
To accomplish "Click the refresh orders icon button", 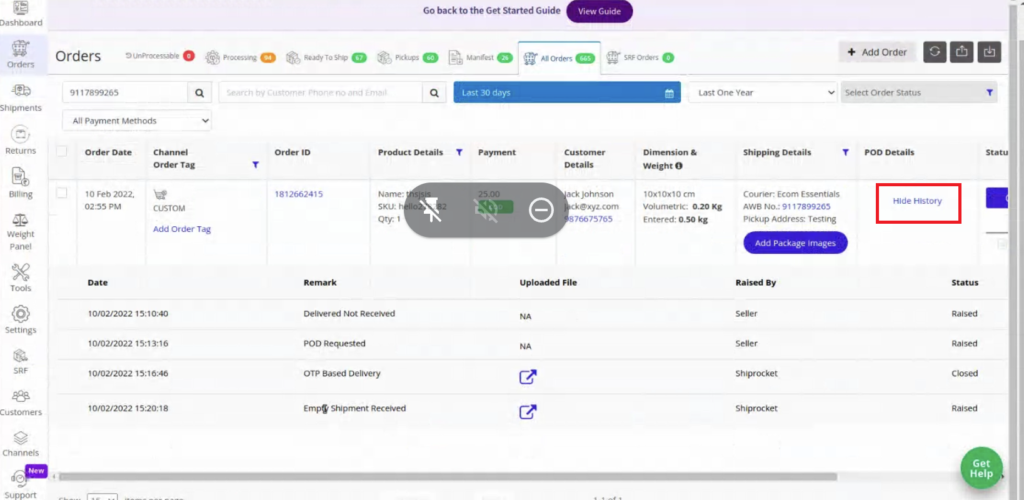I will pyautogui.click(x=935, y=52).
